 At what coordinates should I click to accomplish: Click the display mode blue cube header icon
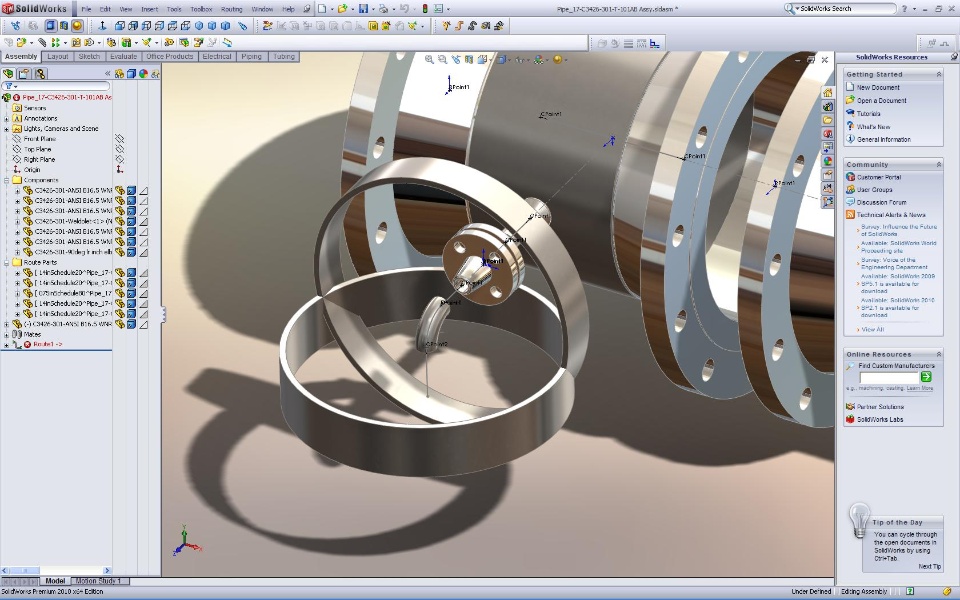(x=132, y=73)
